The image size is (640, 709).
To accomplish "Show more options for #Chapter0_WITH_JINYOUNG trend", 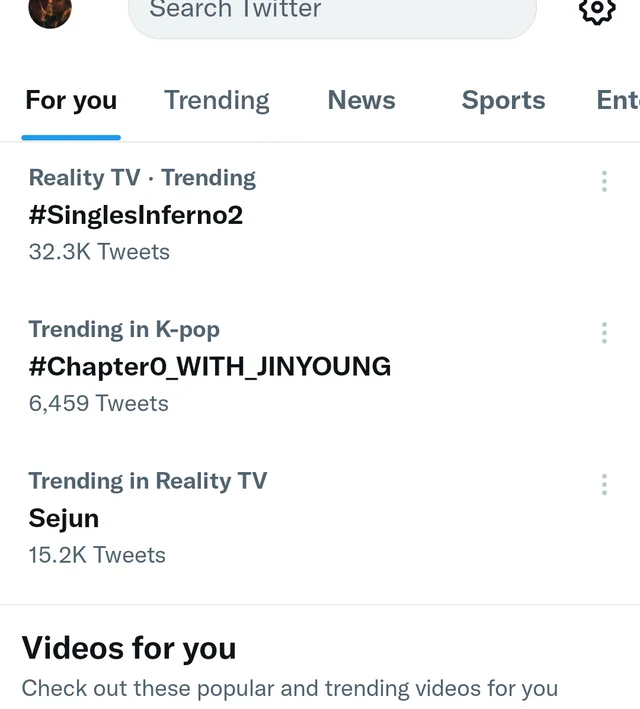I will (x=604, y=333).
